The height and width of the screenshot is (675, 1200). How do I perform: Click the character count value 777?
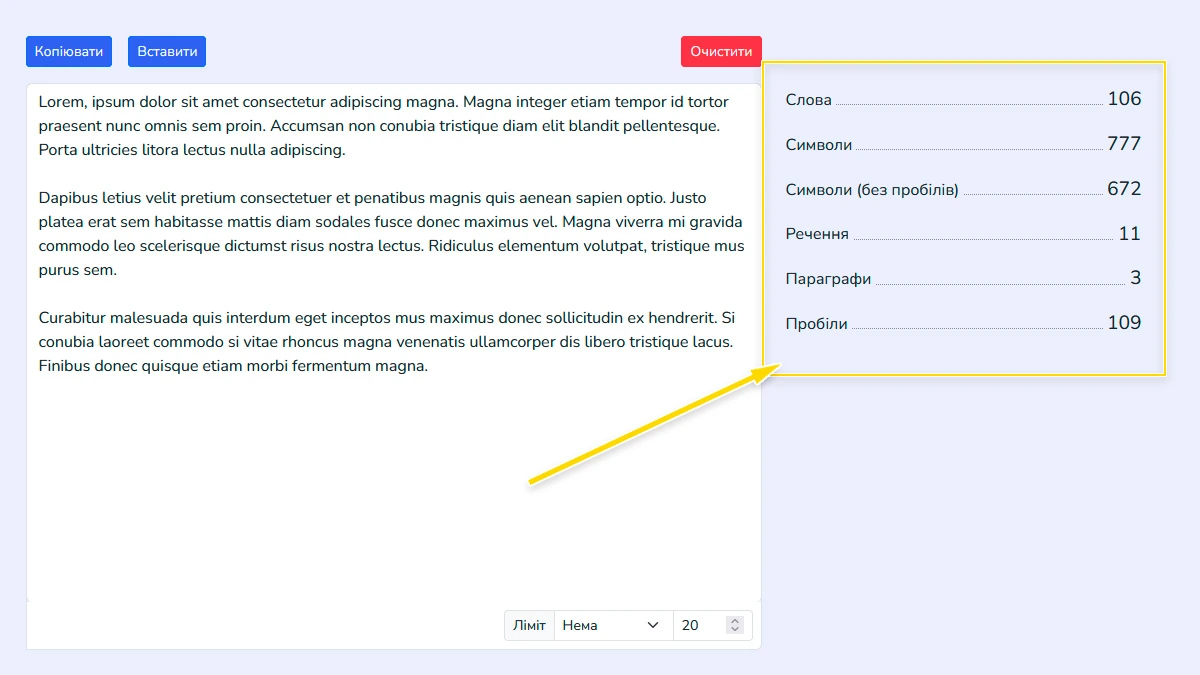coord(1123,144)
